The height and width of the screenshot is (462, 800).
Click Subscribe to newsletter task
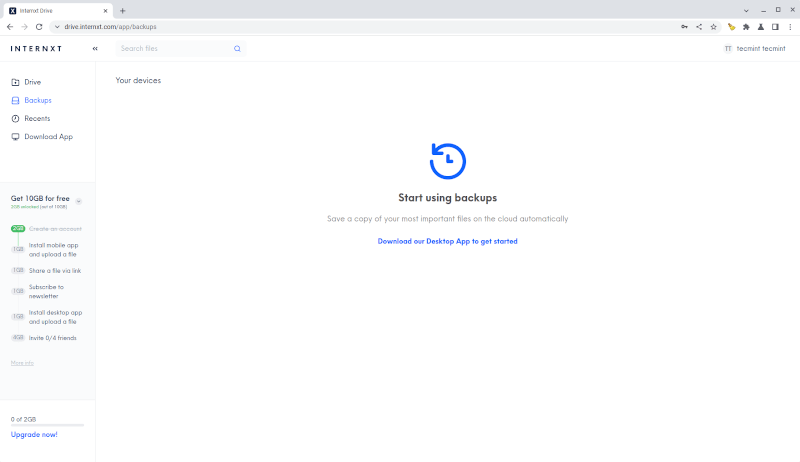tap(46, 292)
